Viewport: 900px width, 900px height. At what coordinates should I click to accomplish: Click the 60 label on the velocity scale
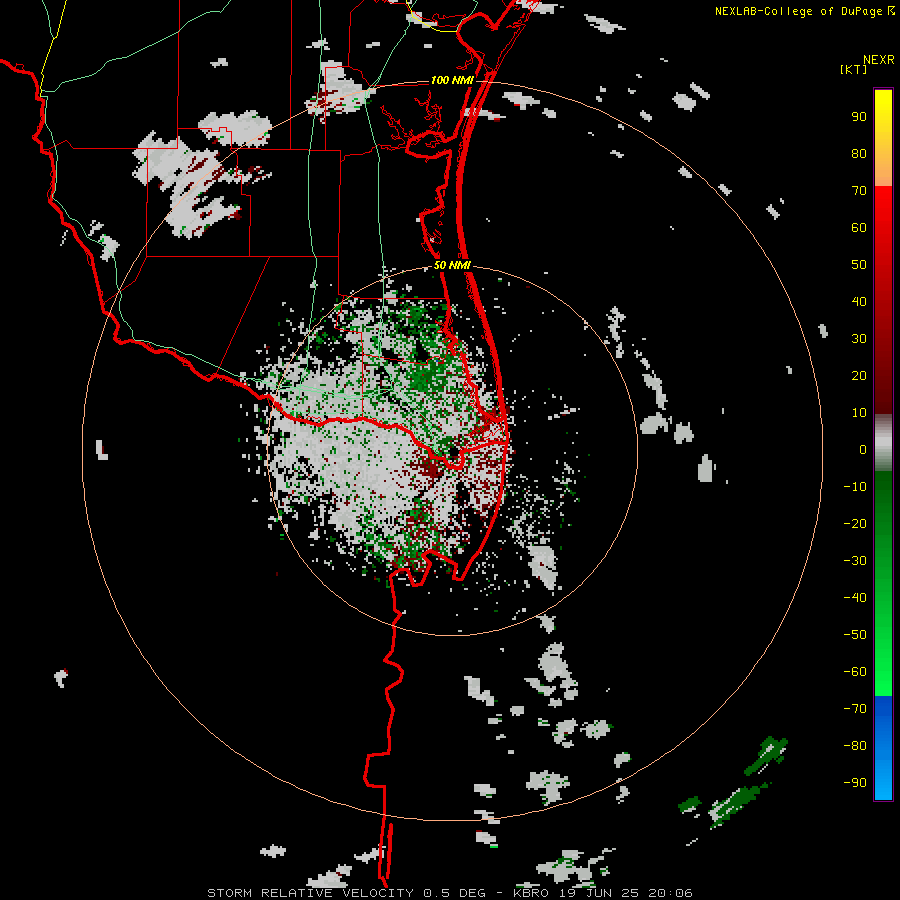tap(859, 228)
